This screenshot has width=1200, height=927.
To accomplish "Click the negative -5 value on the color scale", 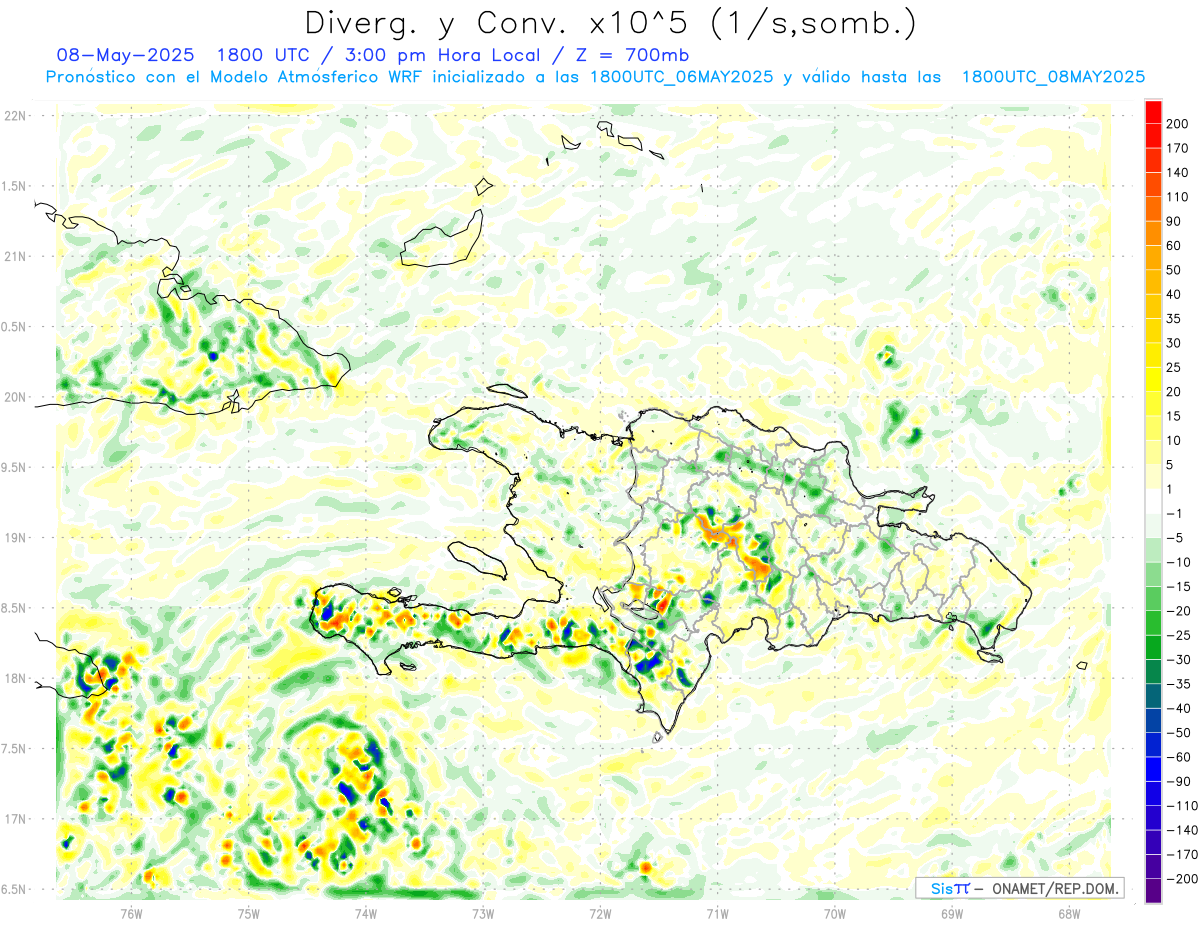I will click(x=1174, y=538).
